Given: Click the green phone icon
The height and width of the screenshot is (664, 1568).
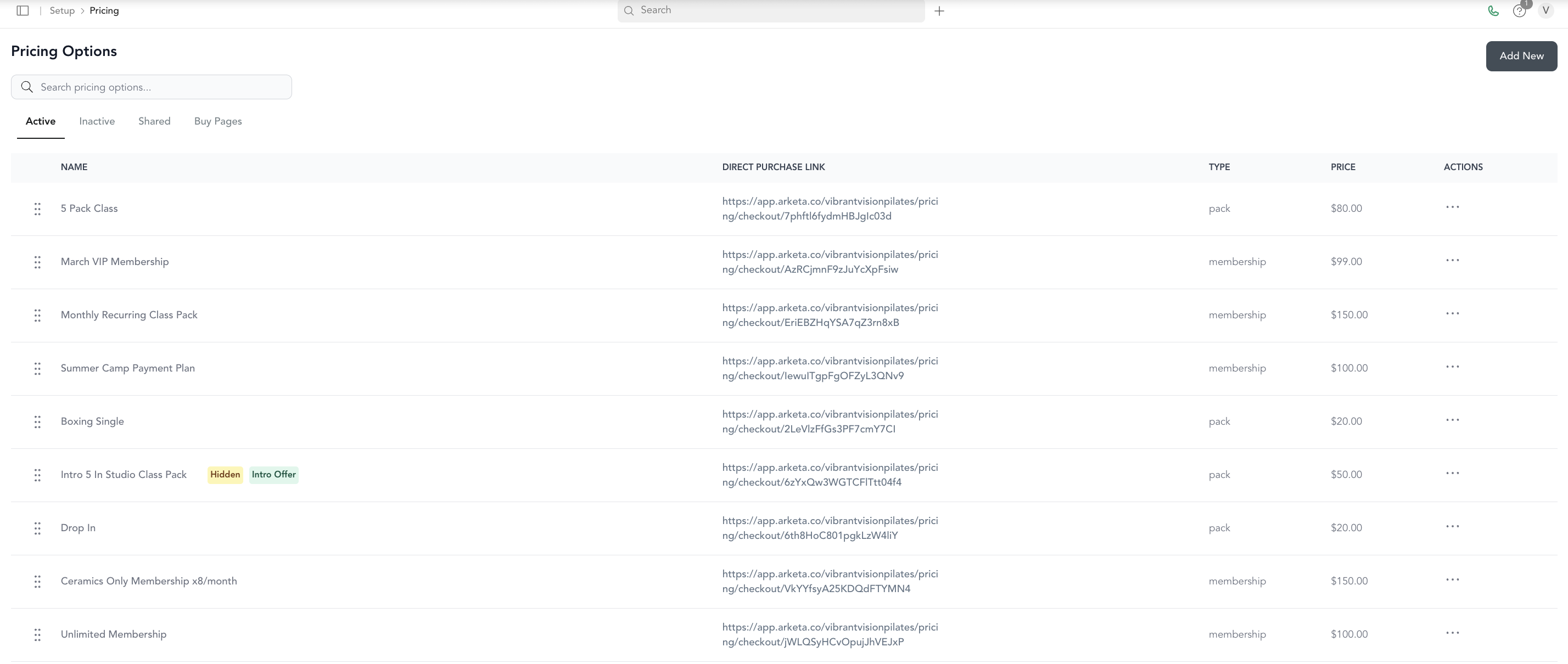Looking at the screenshot, I should coord(1493,10).
